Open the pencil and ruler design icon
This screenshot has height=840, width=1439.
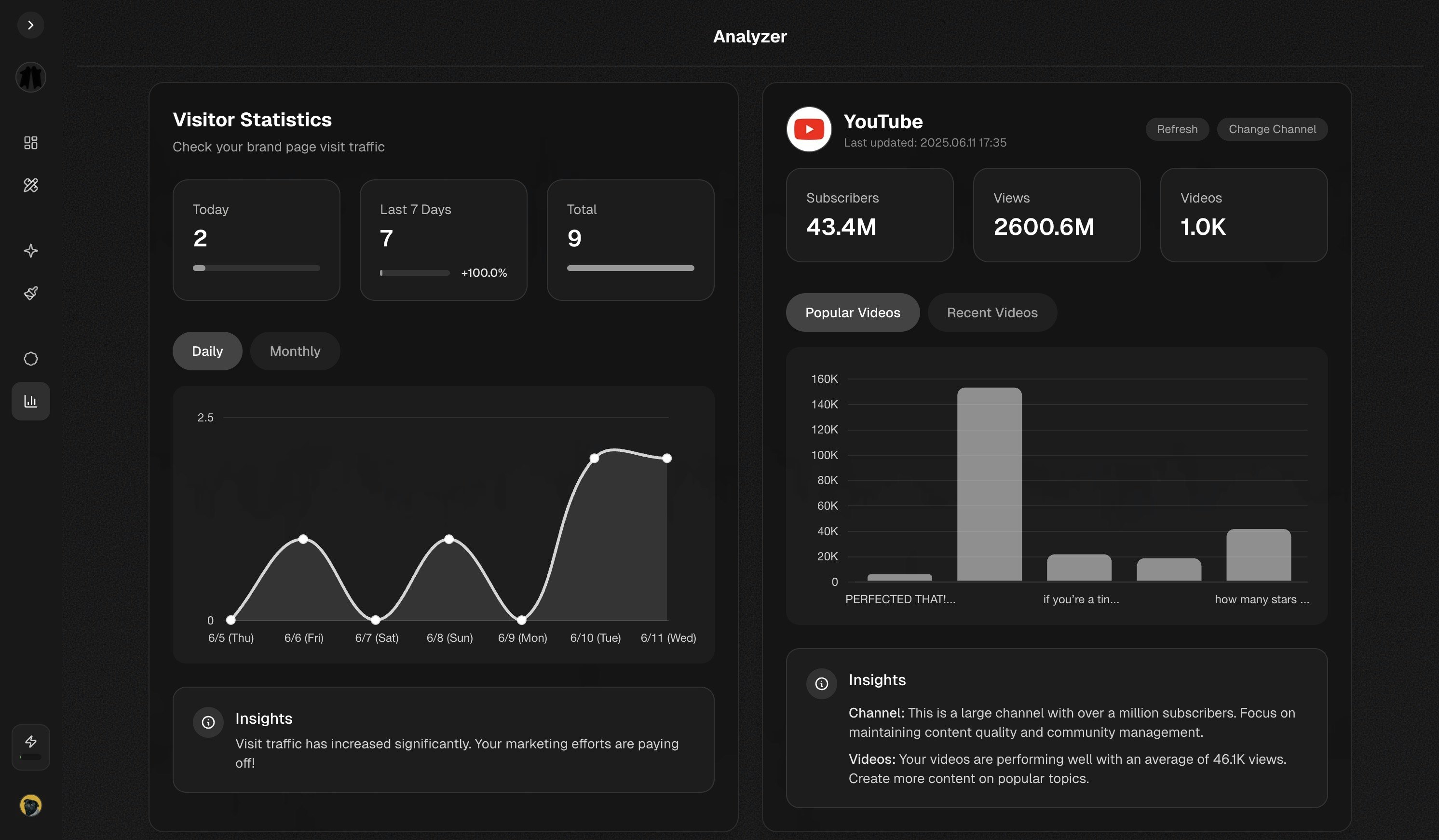(x=30, y=185)
